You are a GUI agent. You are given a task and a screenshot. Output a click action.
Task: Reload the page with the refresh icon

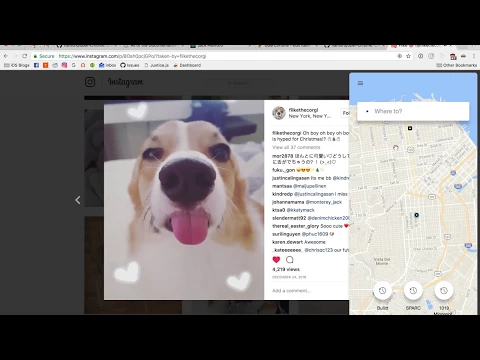pyautogui.click(x=25, y=56)
